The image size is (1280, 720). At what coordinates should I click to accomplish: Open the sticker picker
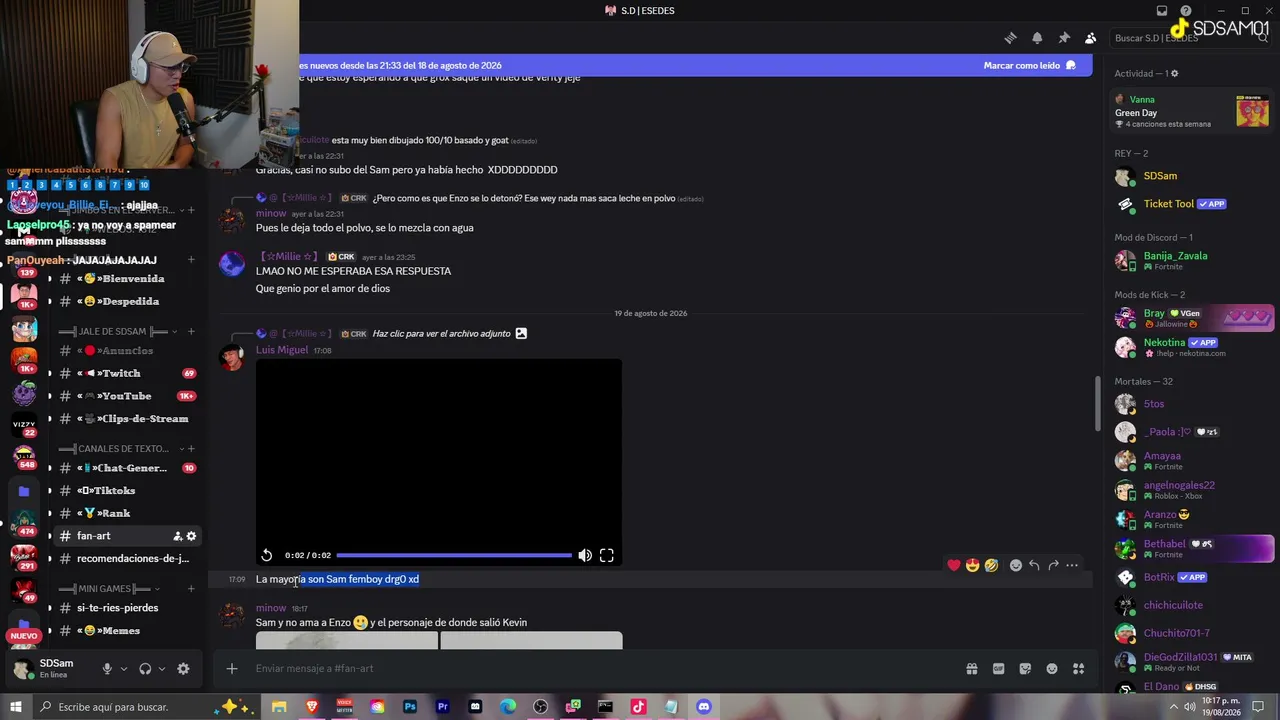click(x=1025, y=668)
